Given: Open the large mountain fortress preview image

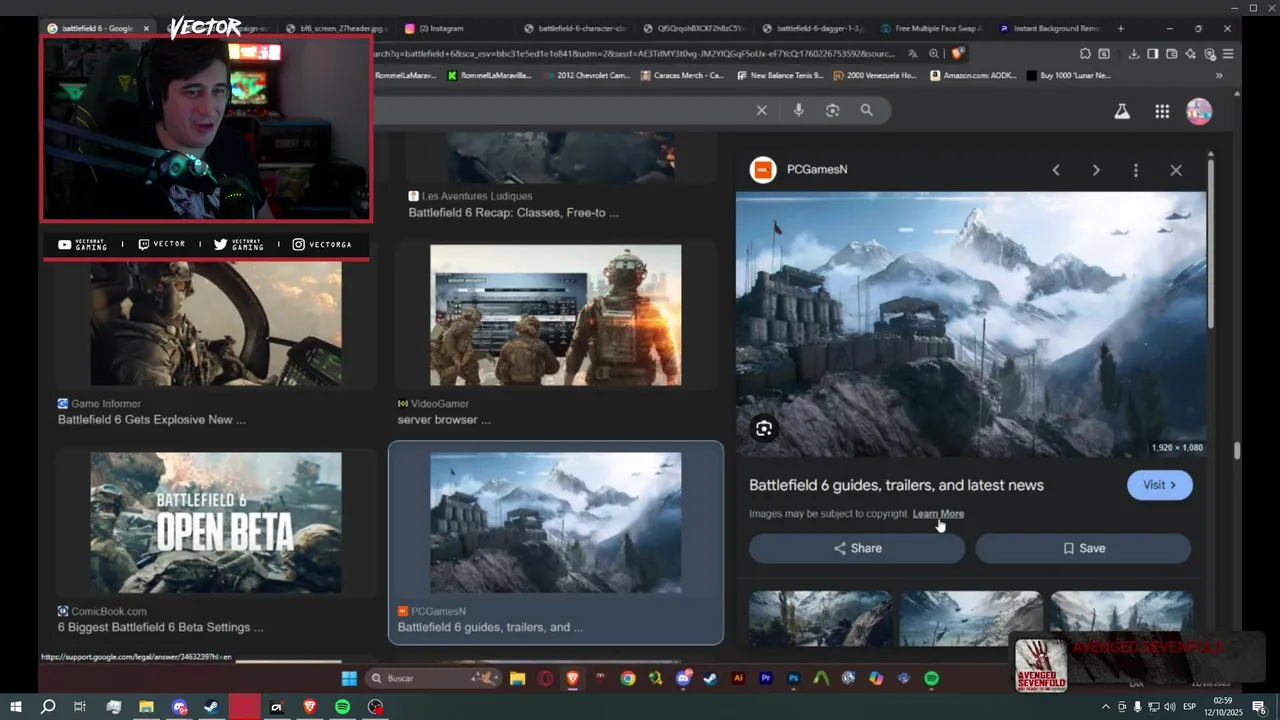Looking at the screenshot, I should point(971,325).
